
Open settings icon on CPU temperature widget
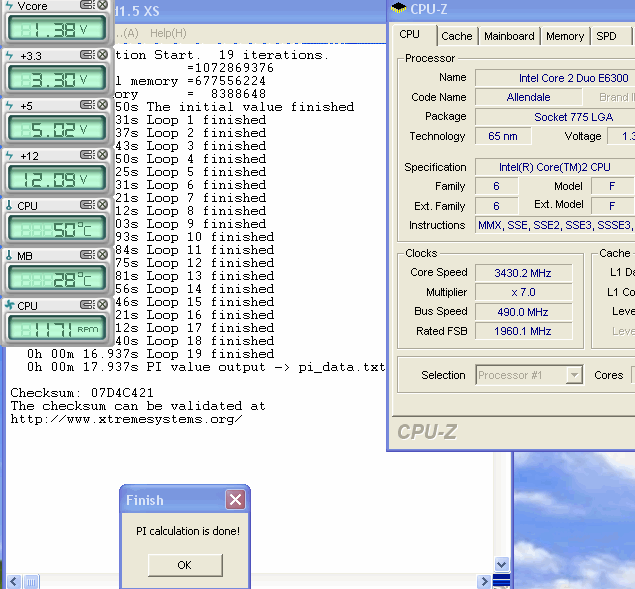click(86, 205)
